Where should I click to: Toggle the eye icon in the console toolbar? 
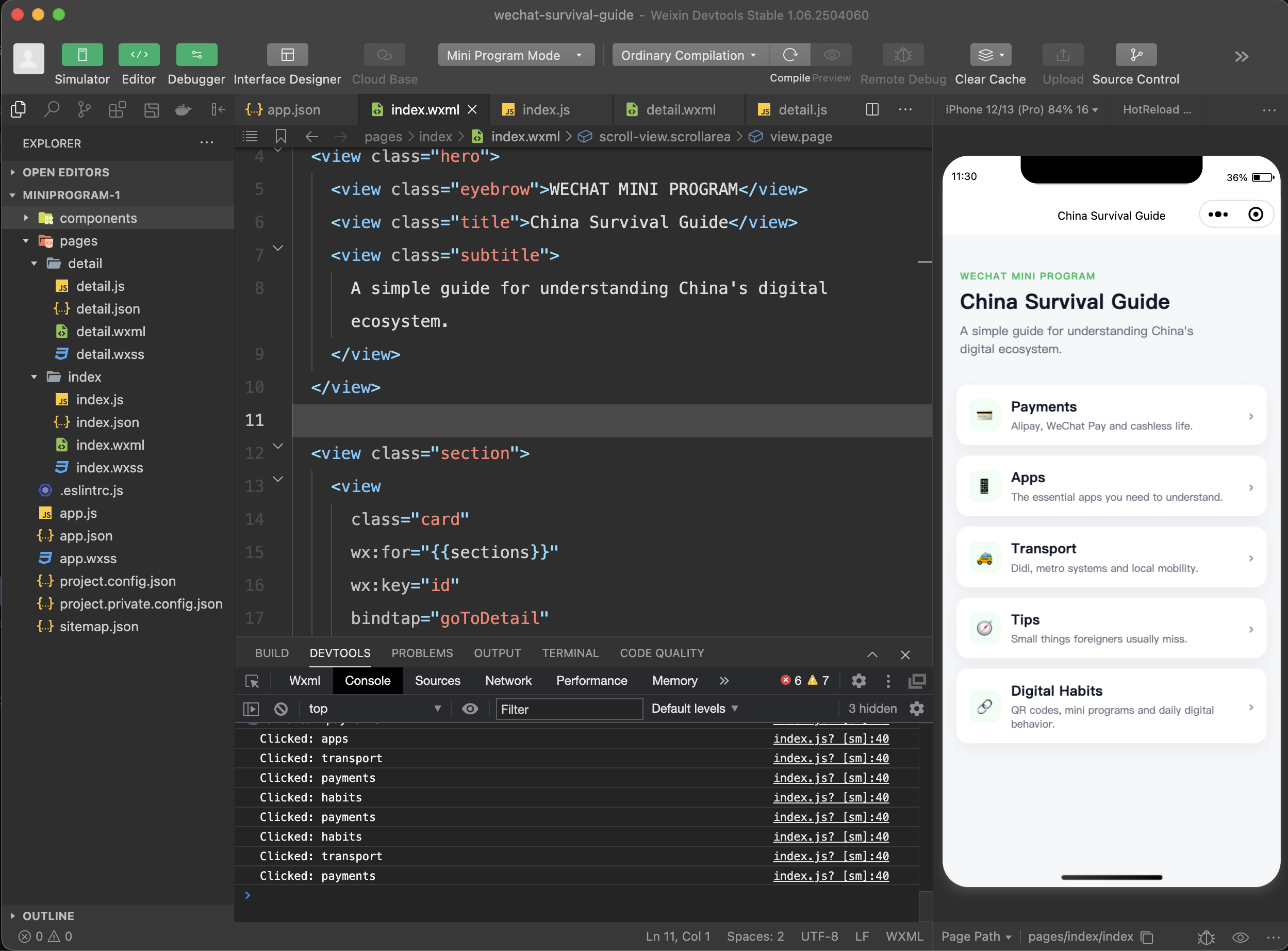coord(470,709)
